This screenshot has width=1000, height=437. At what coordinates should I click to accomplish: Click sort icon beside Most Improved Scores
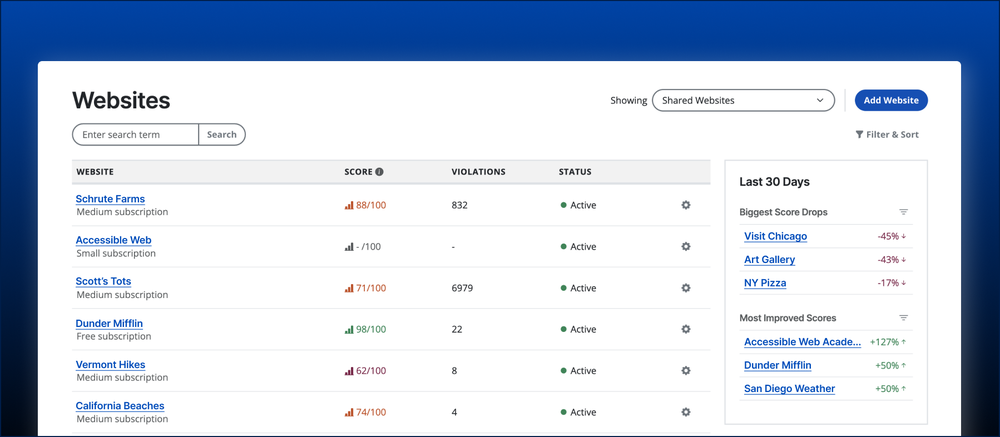pyautogui.click(x=903, y=318)
